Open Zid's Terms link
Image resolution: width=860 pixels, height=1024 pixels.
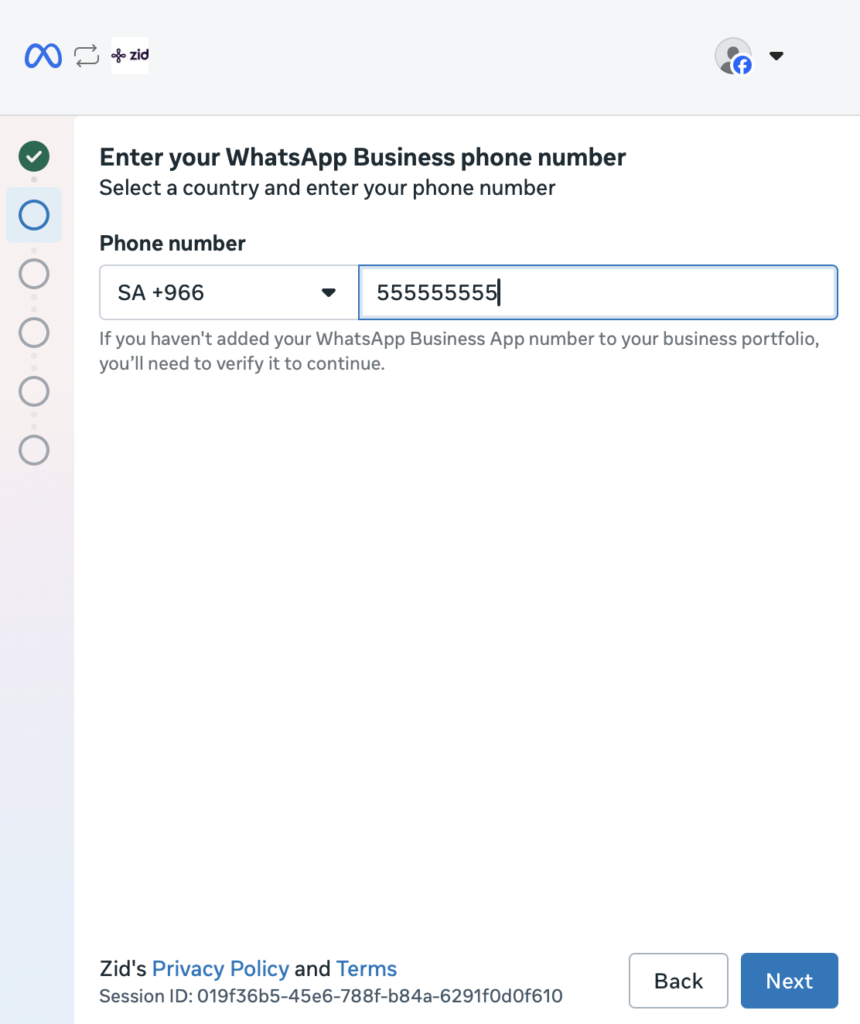coord(366,968)
